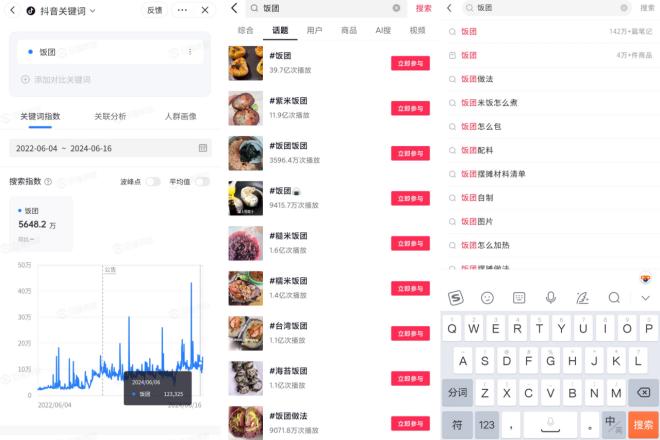Clear the 饭团 text in middle search bar

pos(396,8)
